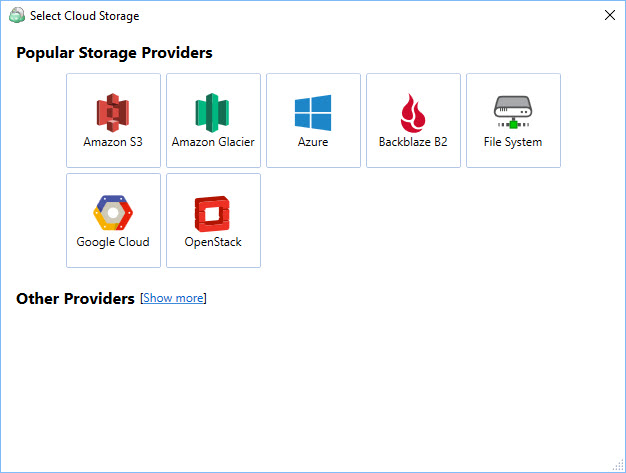Click the cloud app icon in title bar

point(17,16)
